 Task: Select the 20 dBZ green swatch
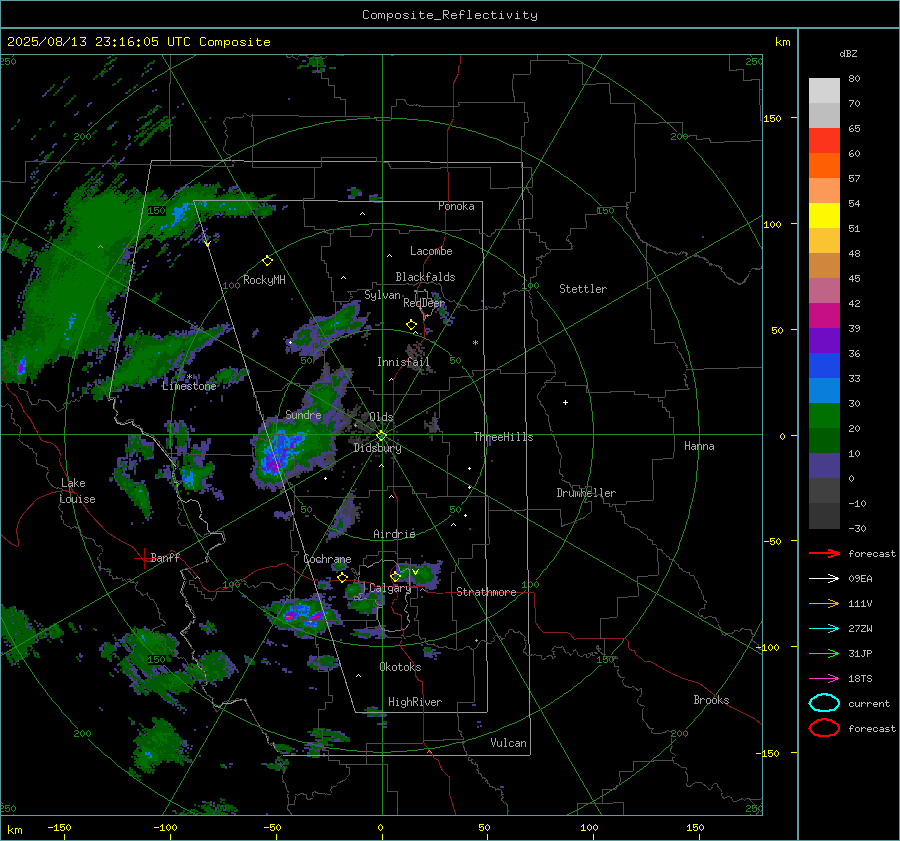[824, 416]
